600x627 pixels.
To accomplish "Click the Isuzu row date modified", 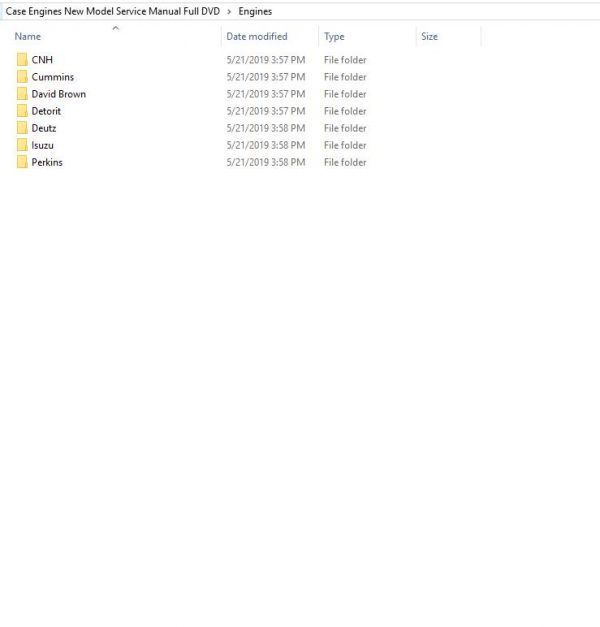I will (266, 145).
